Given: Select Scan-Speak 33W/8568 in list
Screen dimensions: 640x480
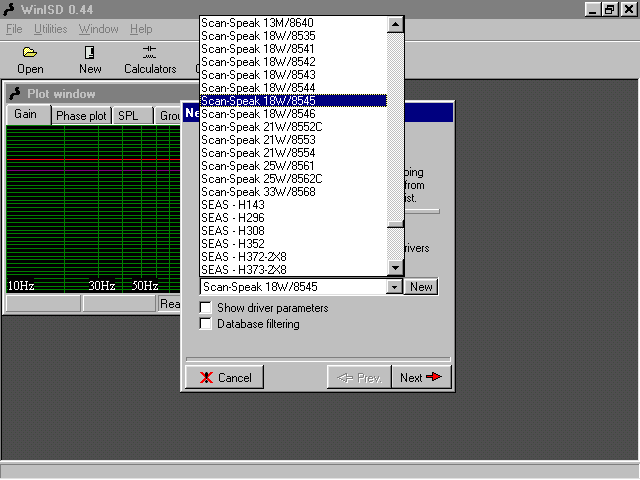Looking at the screenshot, I should (293, 192).
